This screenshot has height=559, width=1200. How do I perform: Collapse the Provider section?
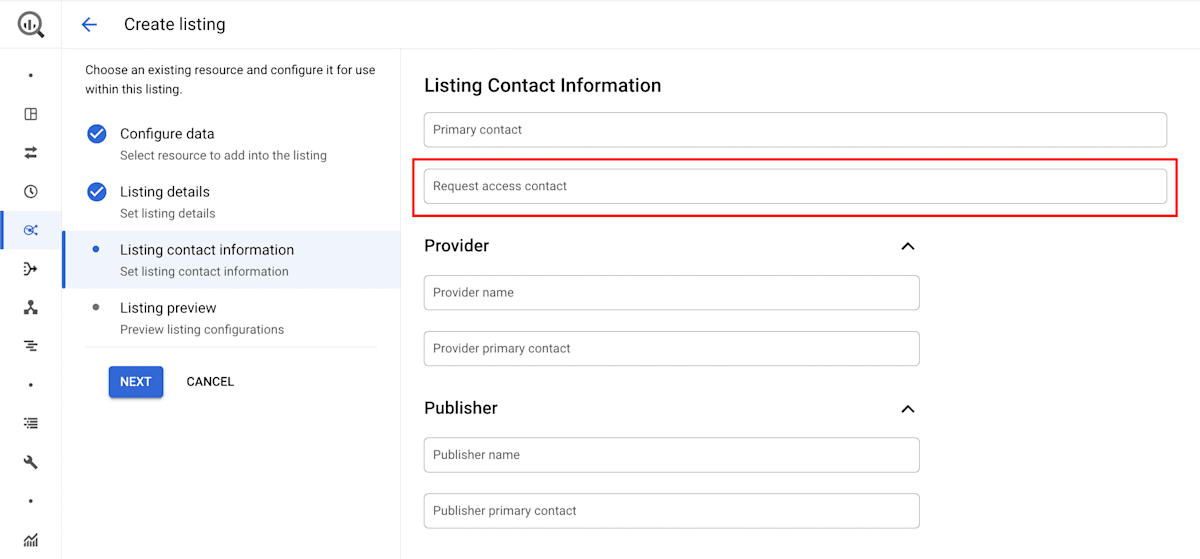908,246
